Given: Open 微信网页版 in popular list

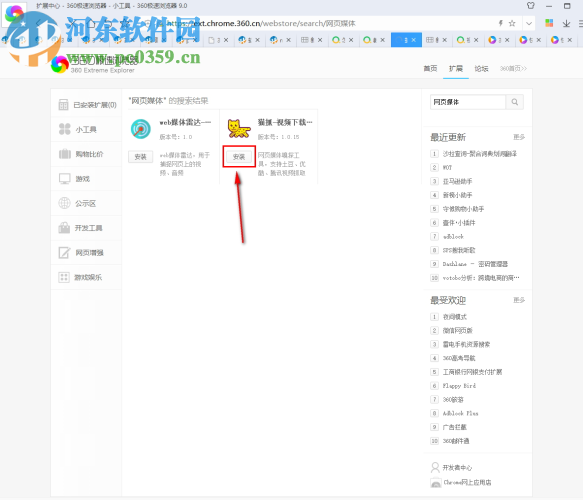Looking at the screenshot, I should coord(457,330).
